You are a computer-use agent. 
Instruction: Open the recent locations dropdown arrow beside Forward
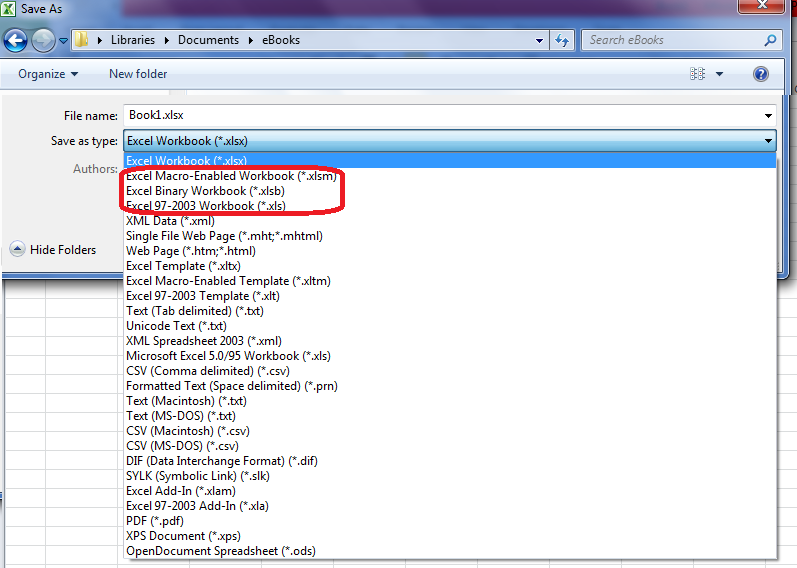tap(64, 41)
